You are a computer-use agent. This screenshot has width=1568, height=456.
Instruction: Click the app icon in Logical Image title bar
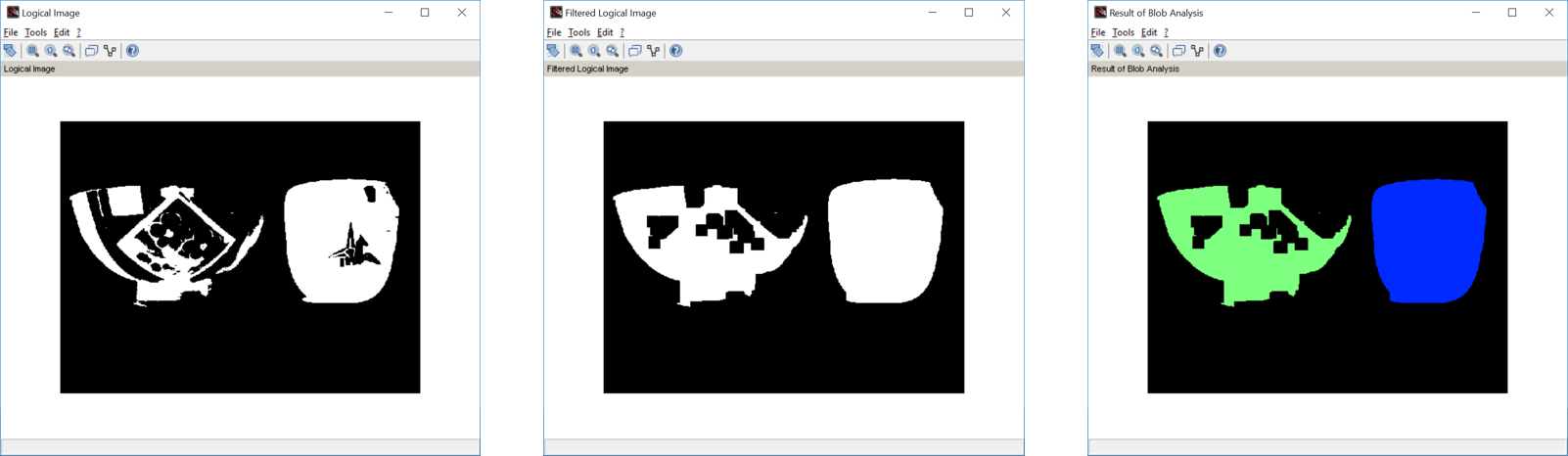click(13, 13)
